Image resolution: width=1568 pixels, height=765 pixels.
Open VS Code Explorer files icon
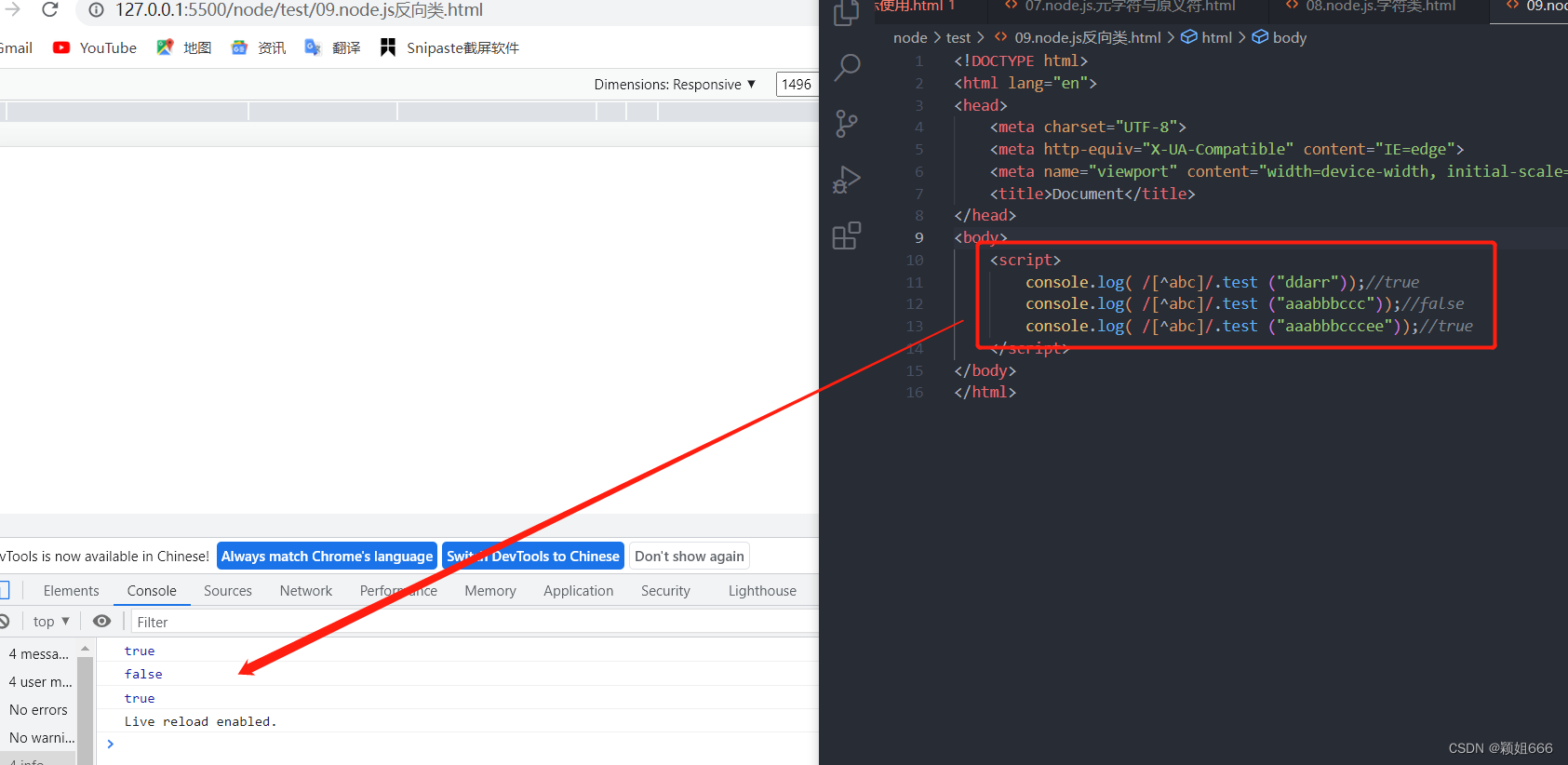click(847, 12)
